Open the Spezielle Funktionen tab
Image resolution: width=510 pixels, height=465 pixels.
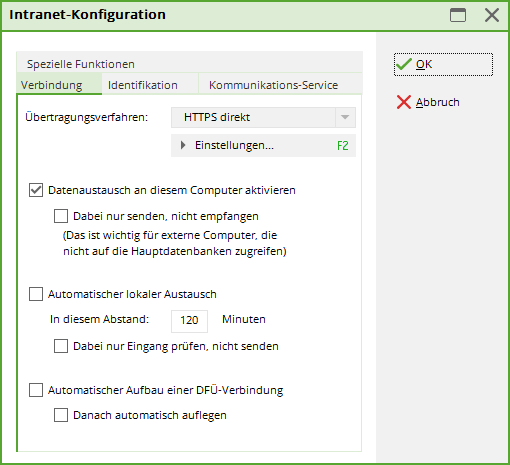pyautogui.click(x=81, y=64)
